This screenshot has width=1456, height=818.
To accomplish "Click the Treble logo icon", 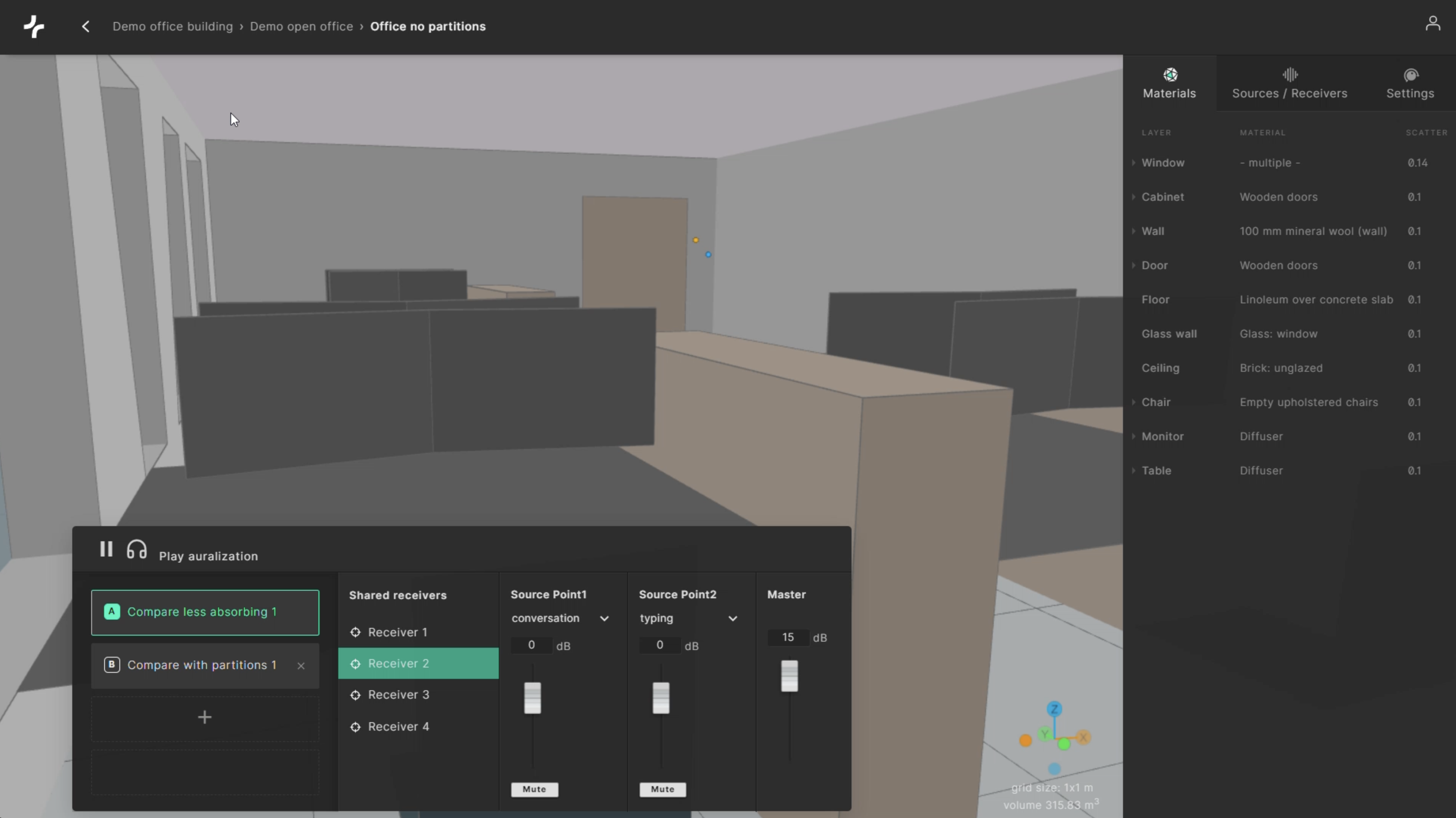I will pos(33,26).
